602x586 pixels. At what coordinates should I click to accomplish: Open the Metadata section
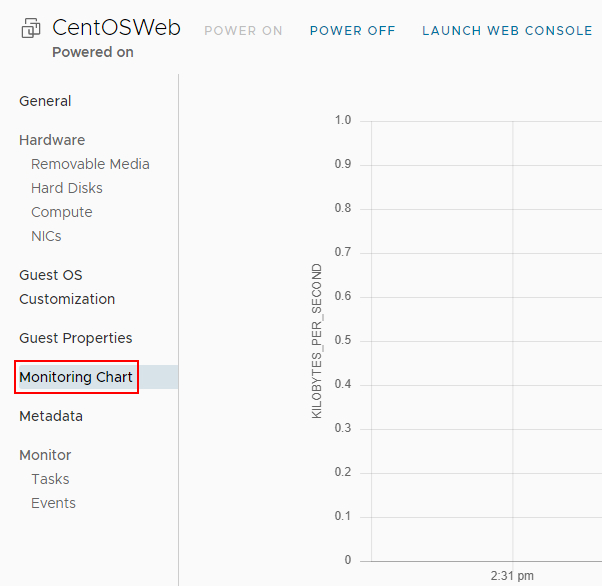click(51, 416)
